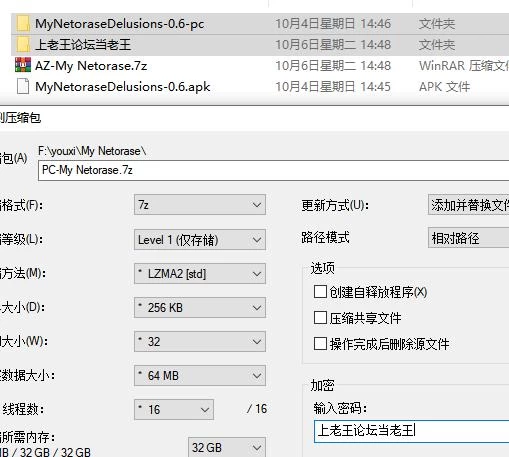Click the blank file icon of MyNetoraseDelusions-0.6.apk
The height and width of the screenshot is (457, 509).
pyautogui.click(x=23, y=87)
